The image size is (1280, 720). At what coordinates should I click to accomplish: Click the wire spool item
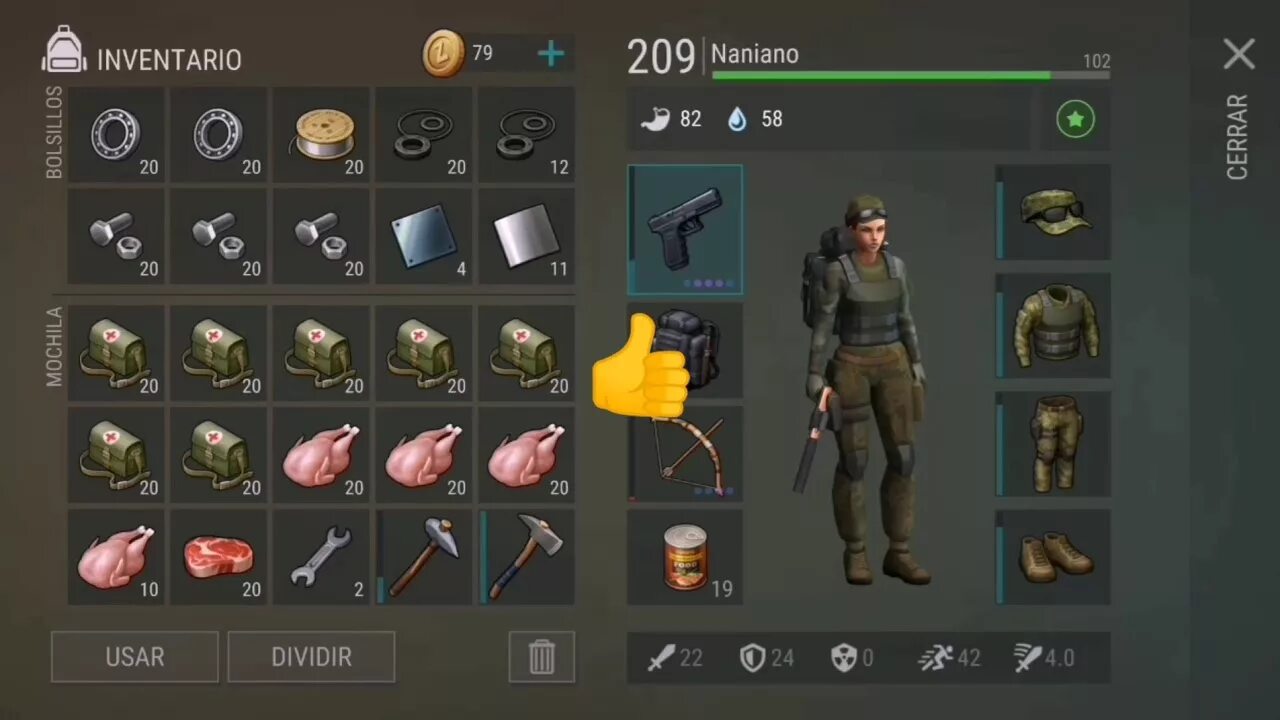[321, 134]
